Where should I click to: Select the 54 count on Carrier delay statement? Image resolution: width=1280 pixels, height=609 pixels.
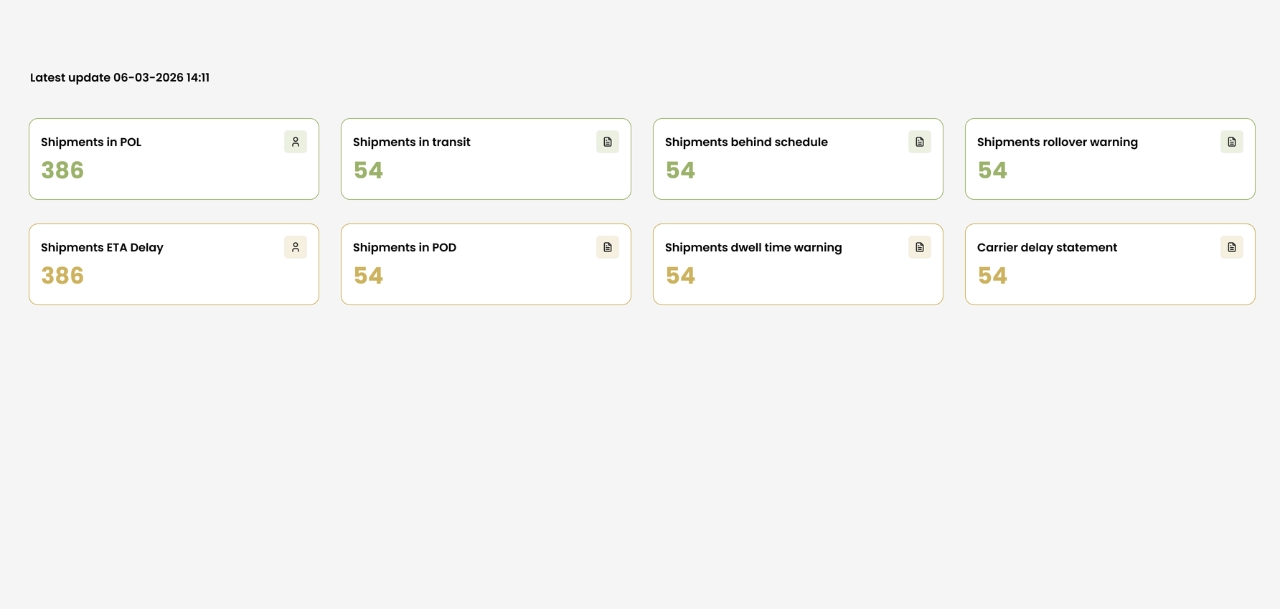(x=992, y=275)
